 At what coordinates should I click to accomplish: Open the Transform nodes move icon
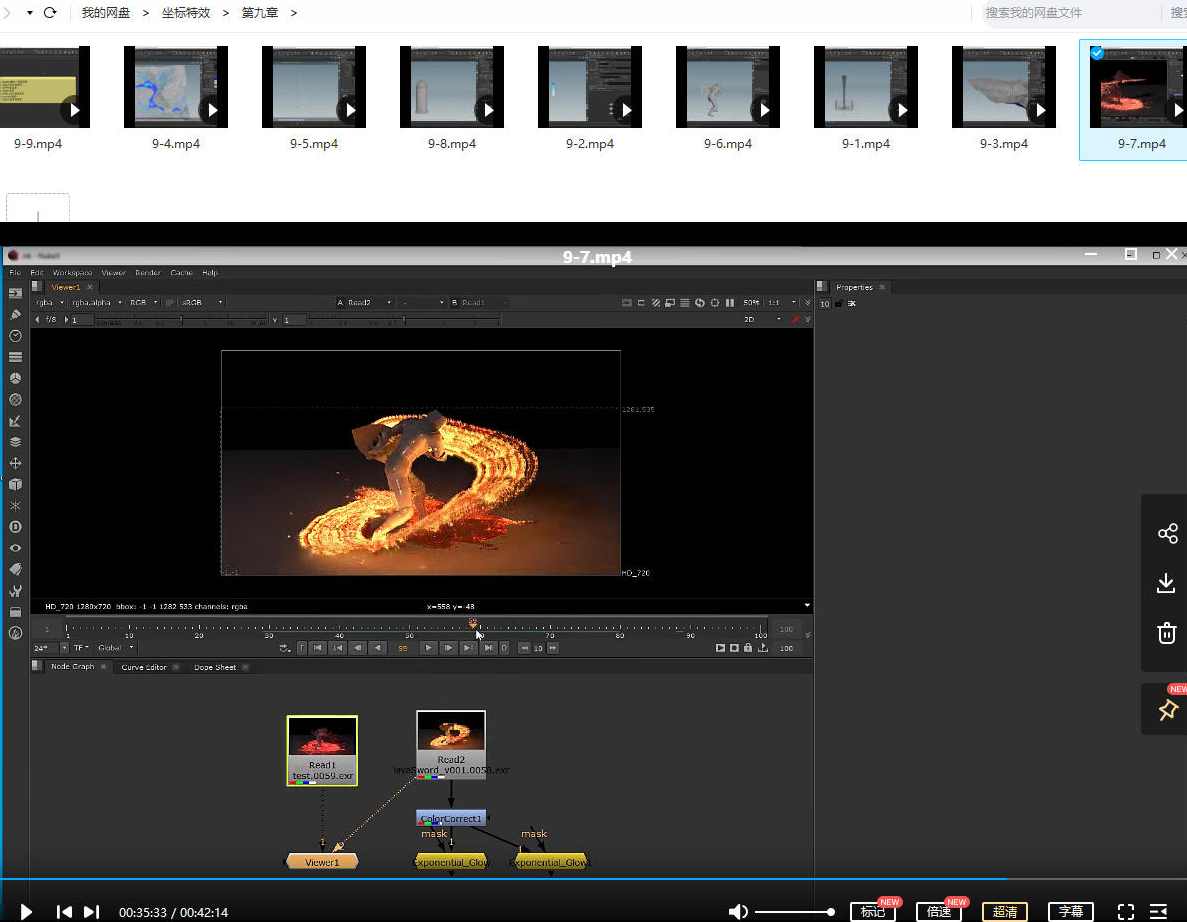(x=15, y=463)
